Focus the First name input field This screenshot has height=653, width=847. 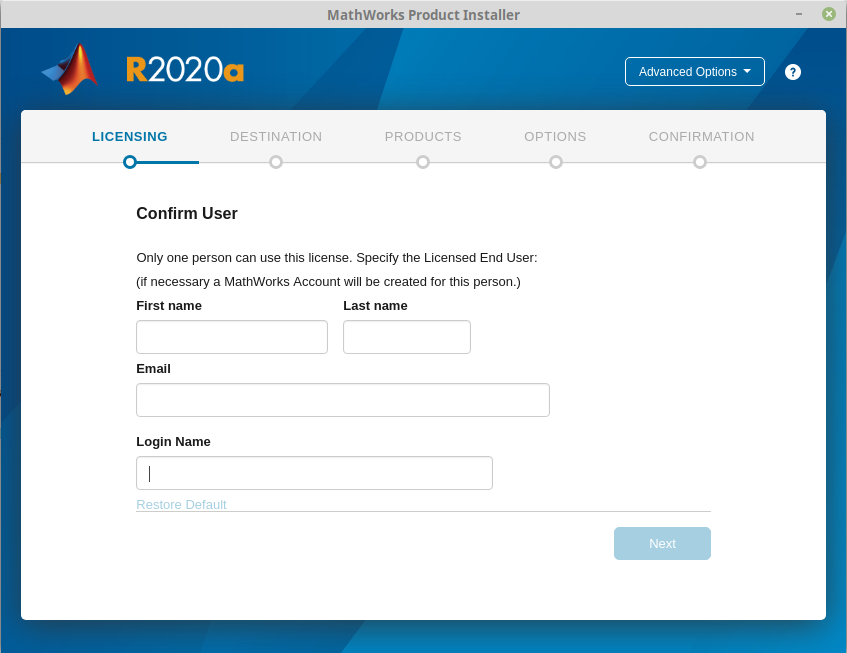pyautogui.click(x=232, y=337)
